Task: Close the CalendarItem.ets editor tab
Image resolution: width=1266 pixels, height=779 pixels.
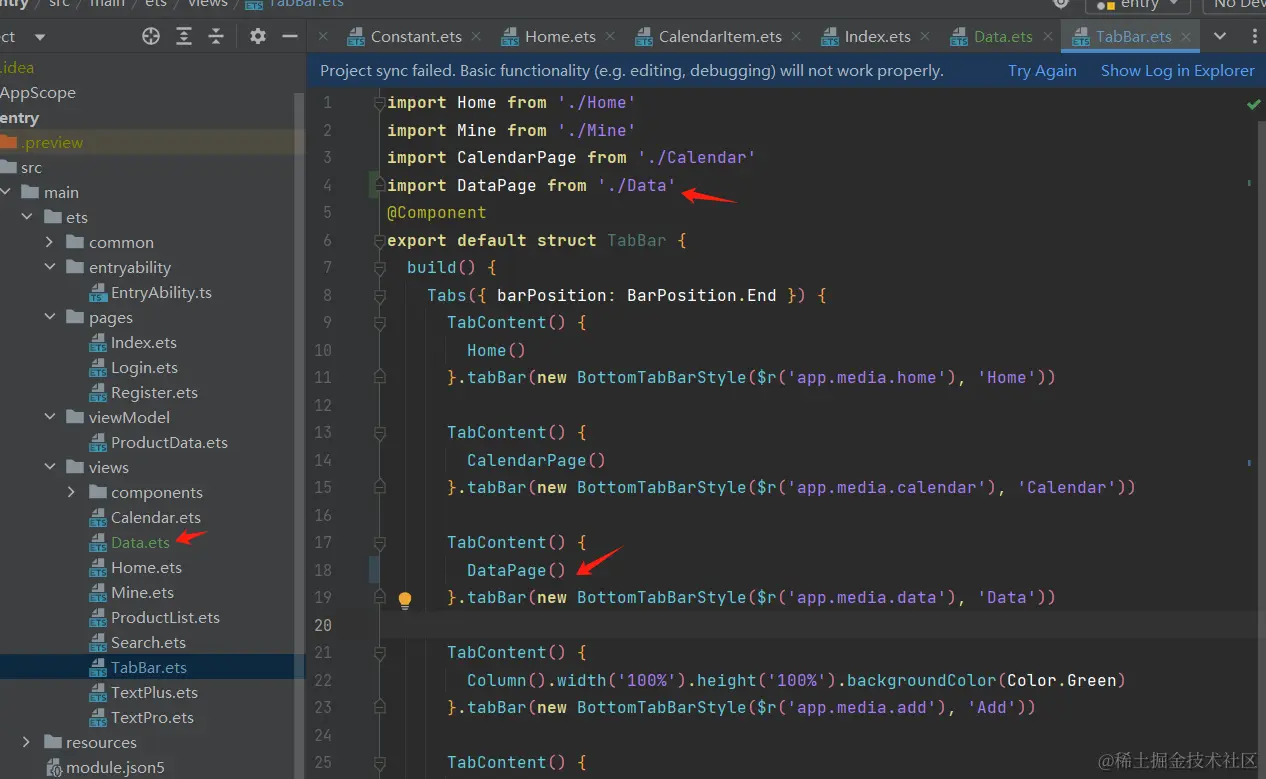Action: click(x=796, y=36)
